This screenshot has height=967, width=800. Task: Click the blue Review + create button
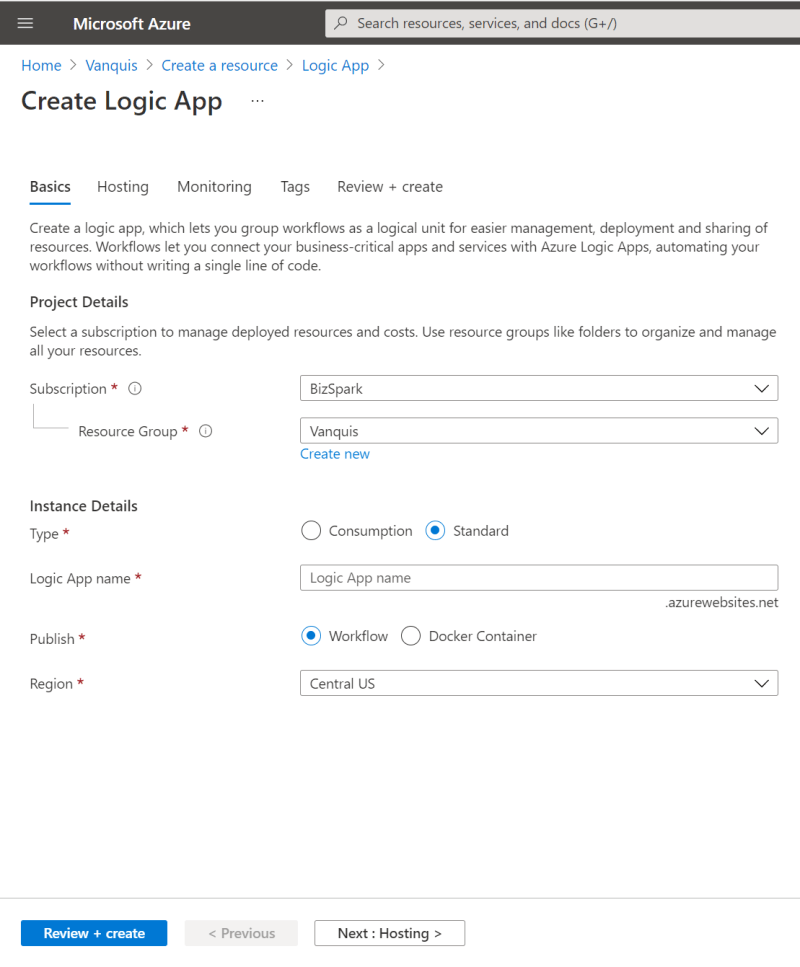94,933
